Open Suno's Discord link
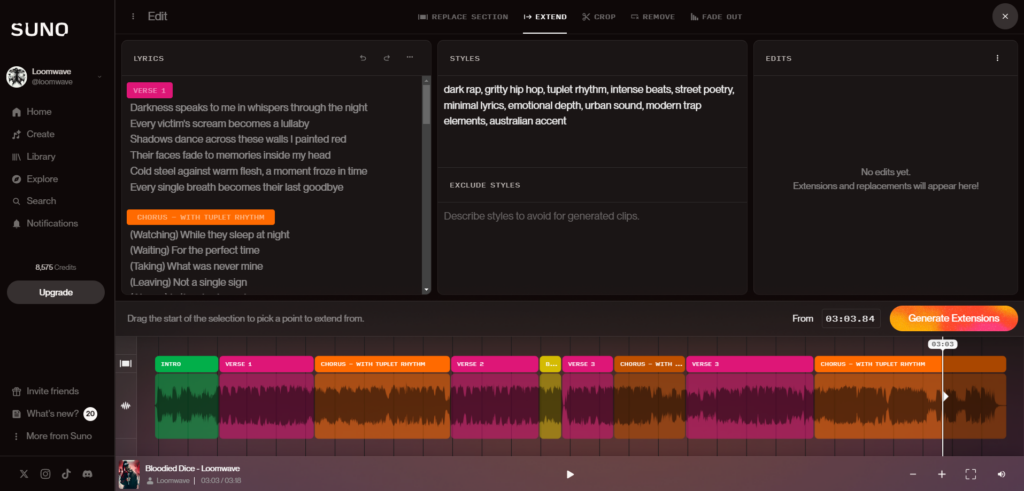Viewport: 1024px width, 491px height. tap(88, 474)
